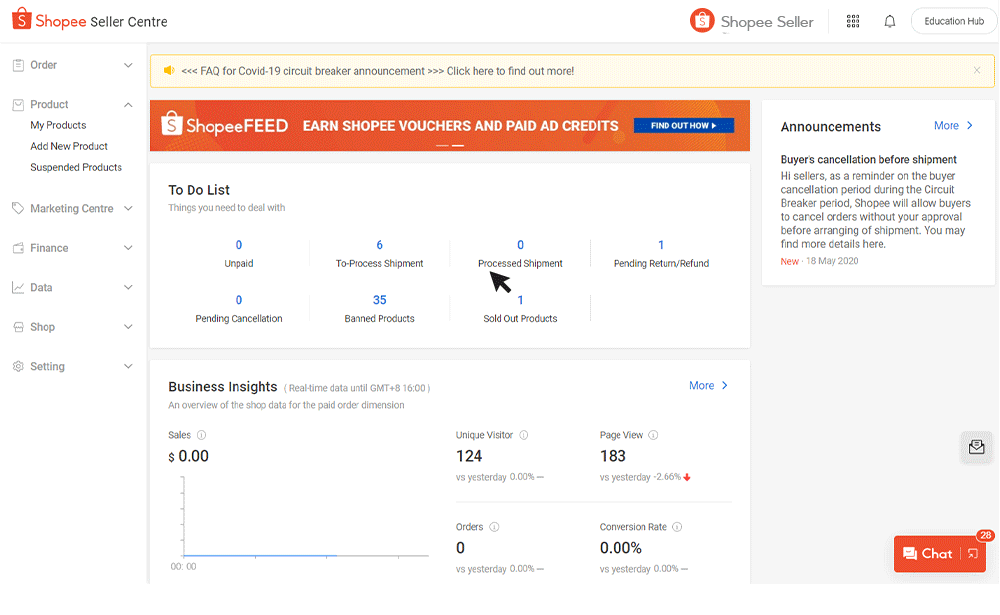
Task: Select first carousel dot on ShopeeFEED banner
Action: [x=442, y=145]
